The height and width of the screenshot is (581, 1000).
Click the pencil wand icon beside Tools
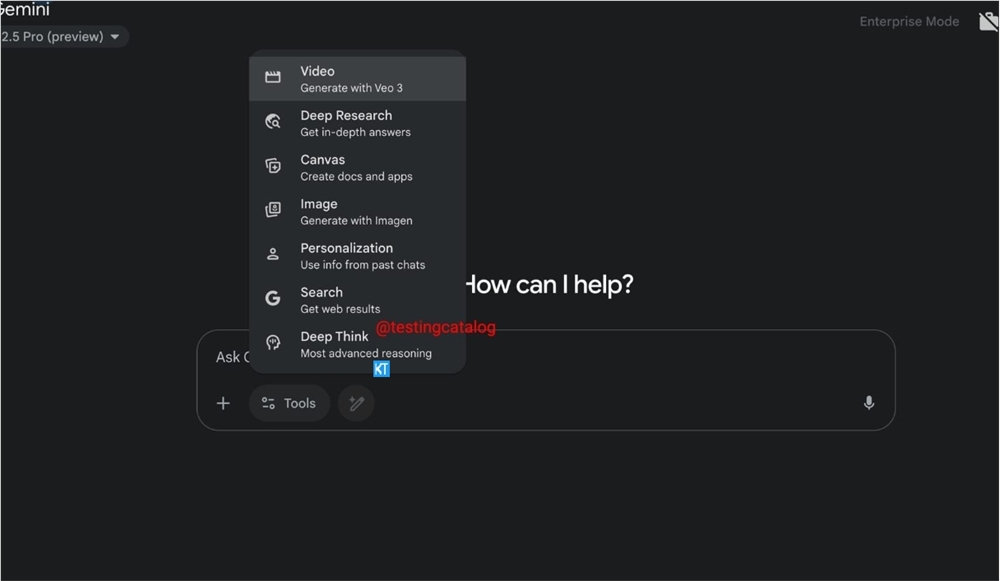[x=356, y=403]
